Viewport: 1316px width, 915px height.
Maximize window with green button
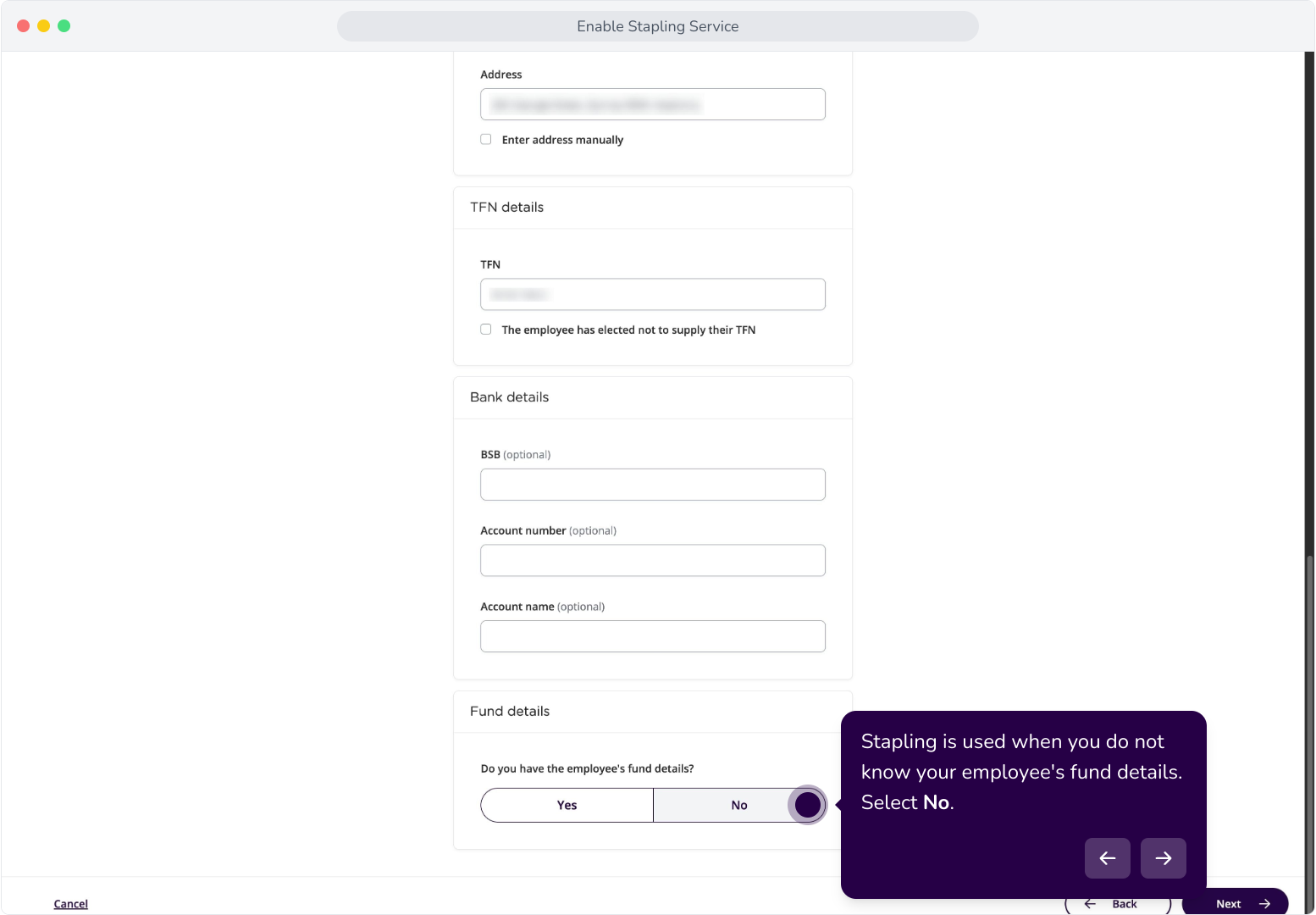pyautogui.click(x=64, y=26)
